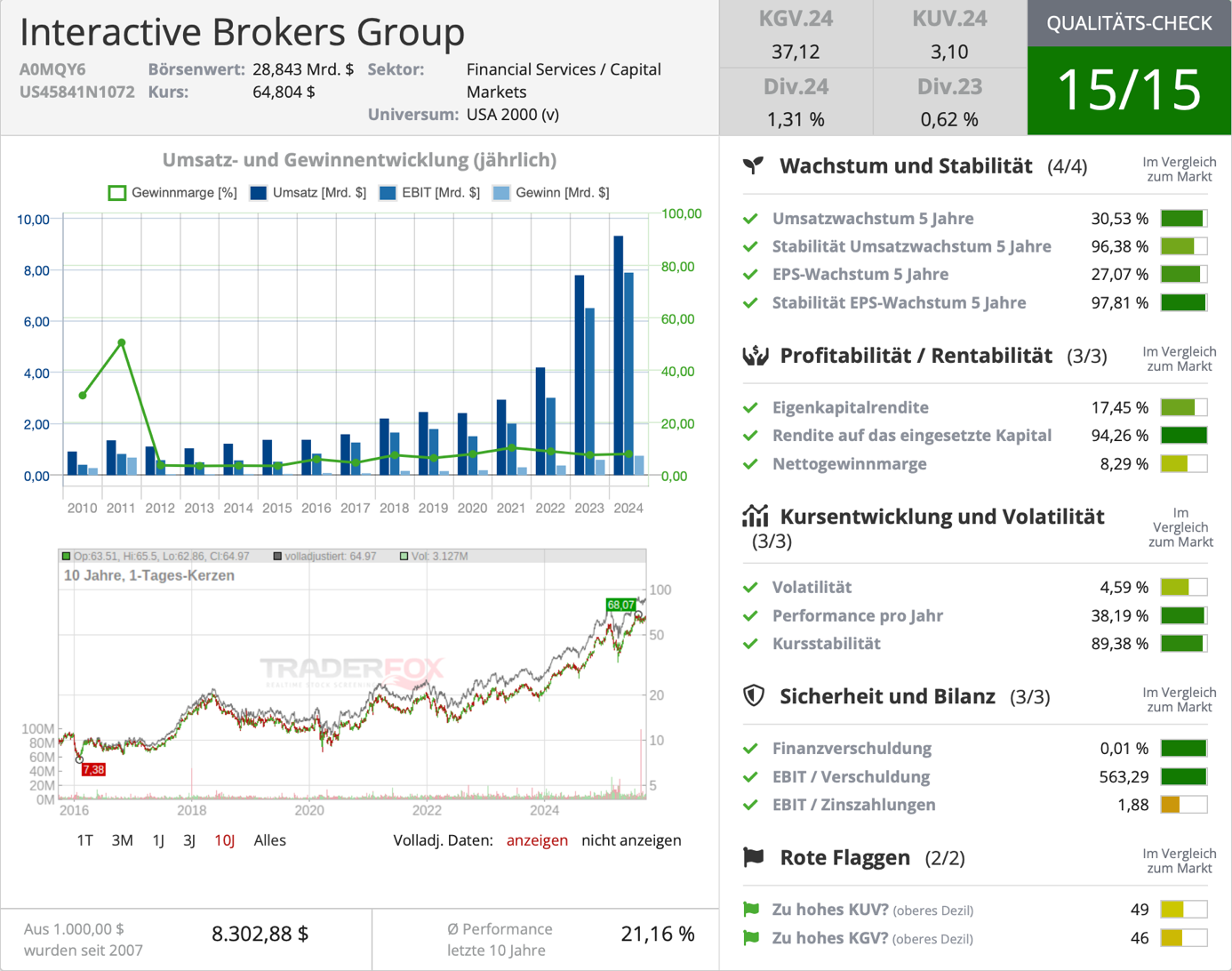The height and width of the screenshot is (971, 1232).
Task: Click the Nettogewinnmarge market comparison bar
Action: coord(1183,464)
